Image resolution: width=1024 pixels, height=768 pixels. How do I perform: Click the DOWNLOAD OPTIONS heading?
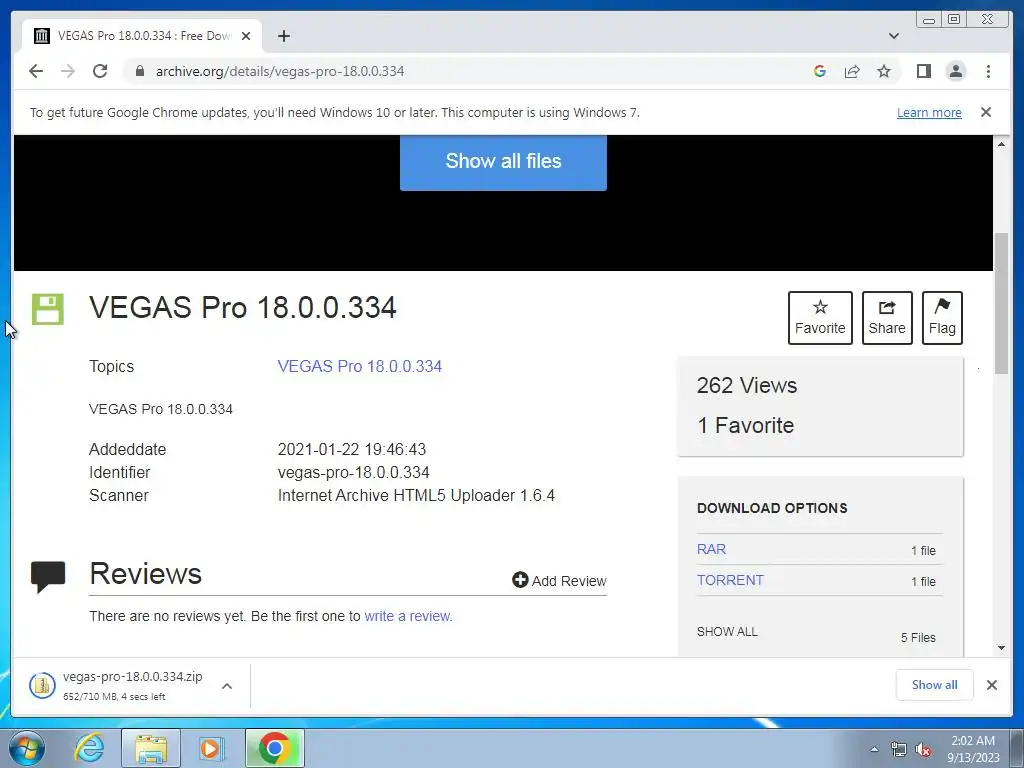(x=772, y=508)
